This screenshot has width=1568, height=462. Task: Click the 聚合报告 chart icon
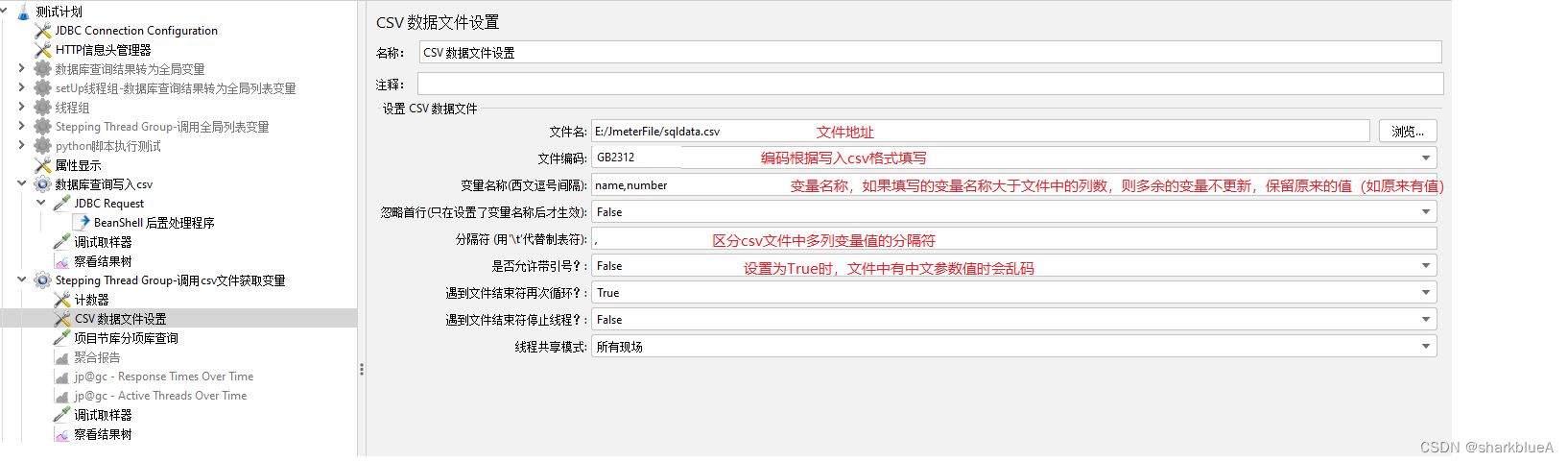[x=62, y=357]
